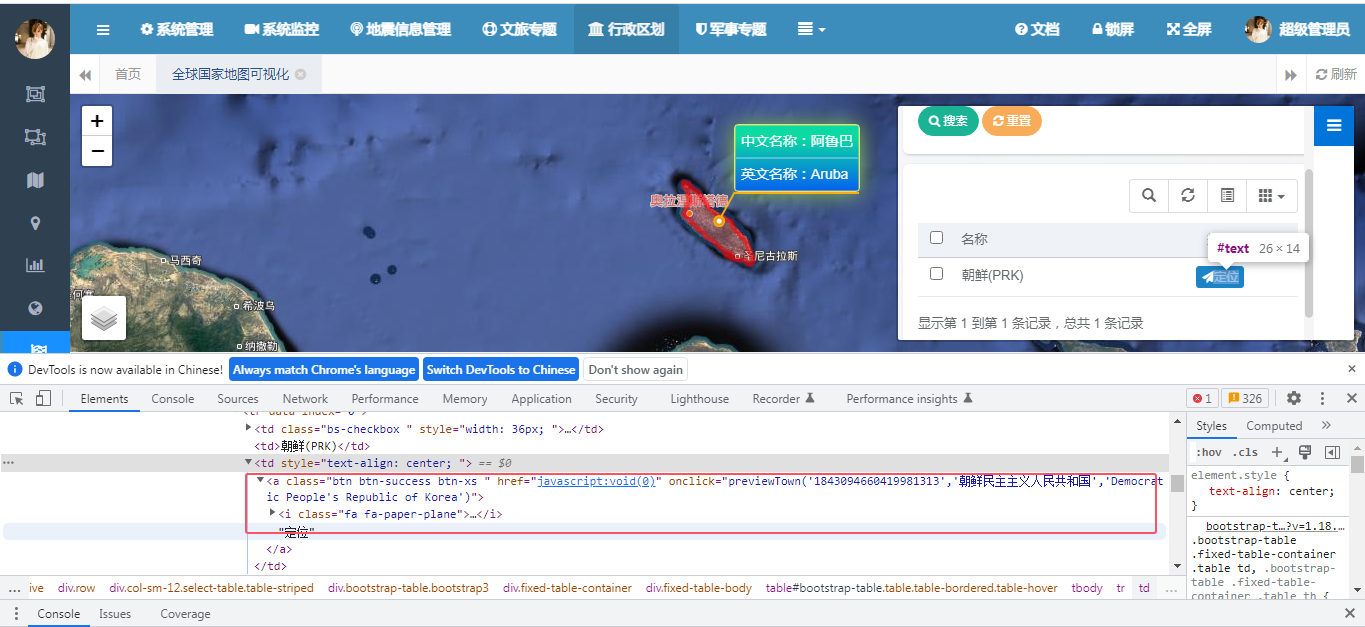
Task: Open the 文旅专题 menu
Action: tap(519, 29)
